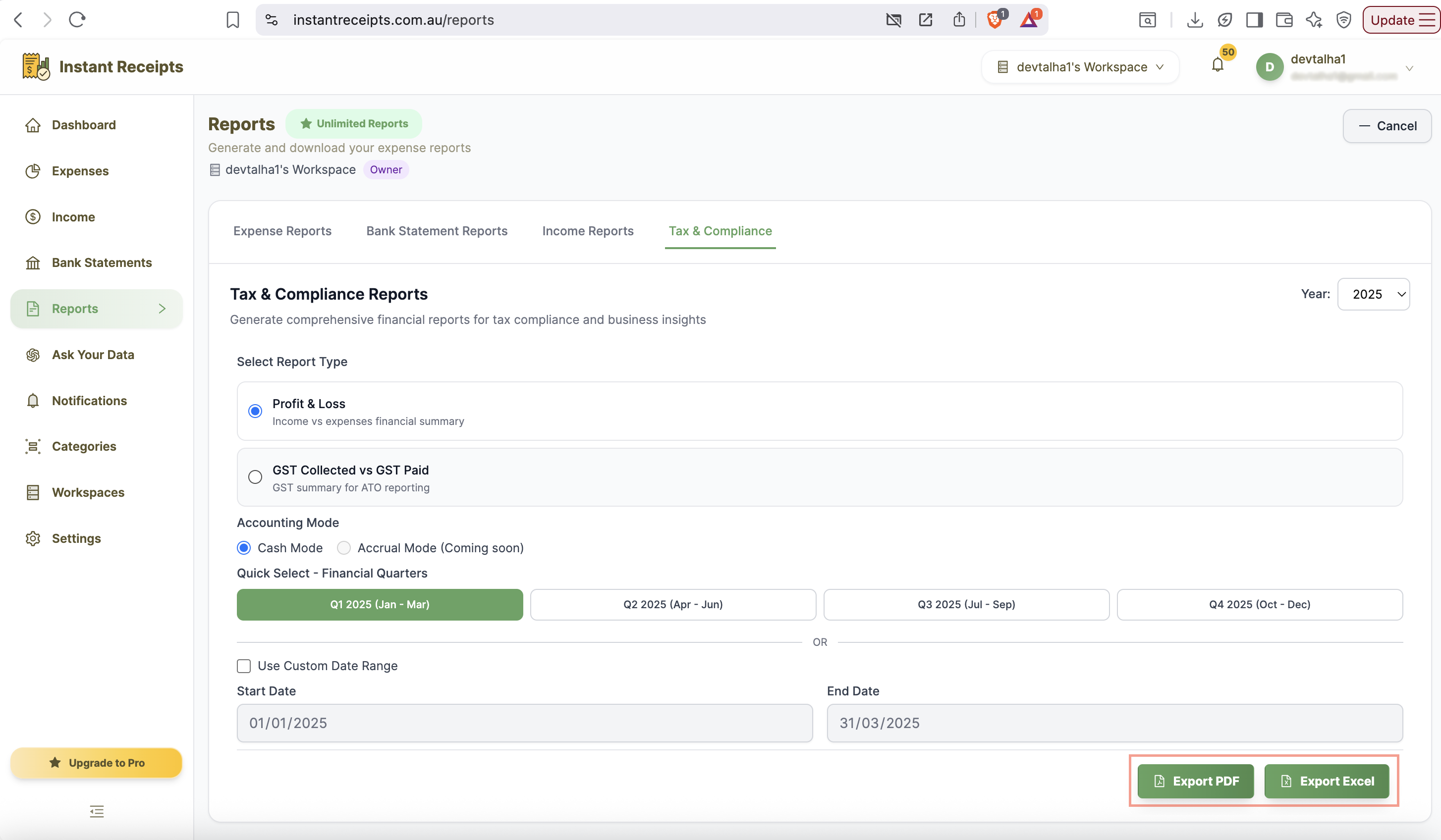1441x840 pixels.
Task: Expand the devtalha1 user account menu
Action: click(1334, 67)
